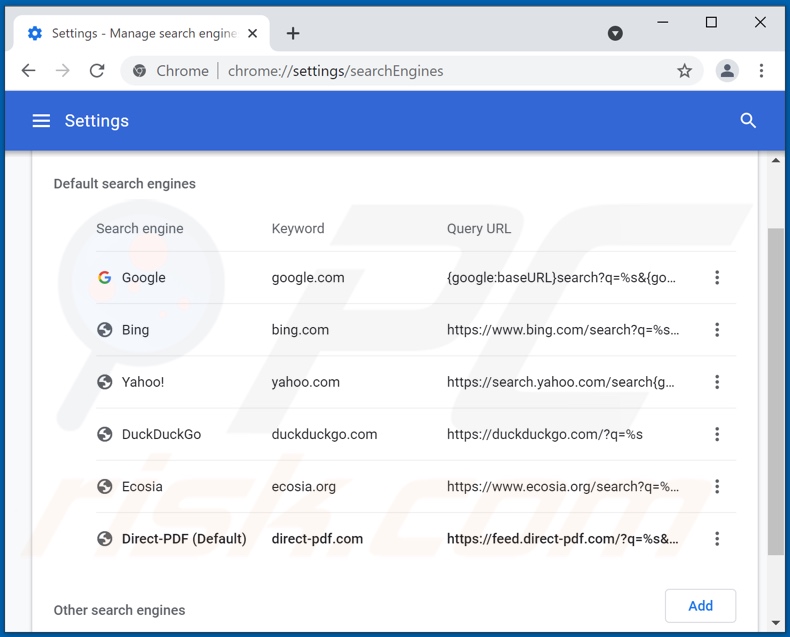
Task: Click the Yahoo! globe icon
Action: tap(104, 382)
